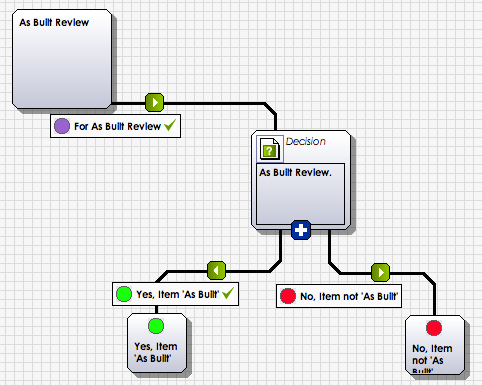Click the right-pointing green arrow on the No branch

(381, 272)
